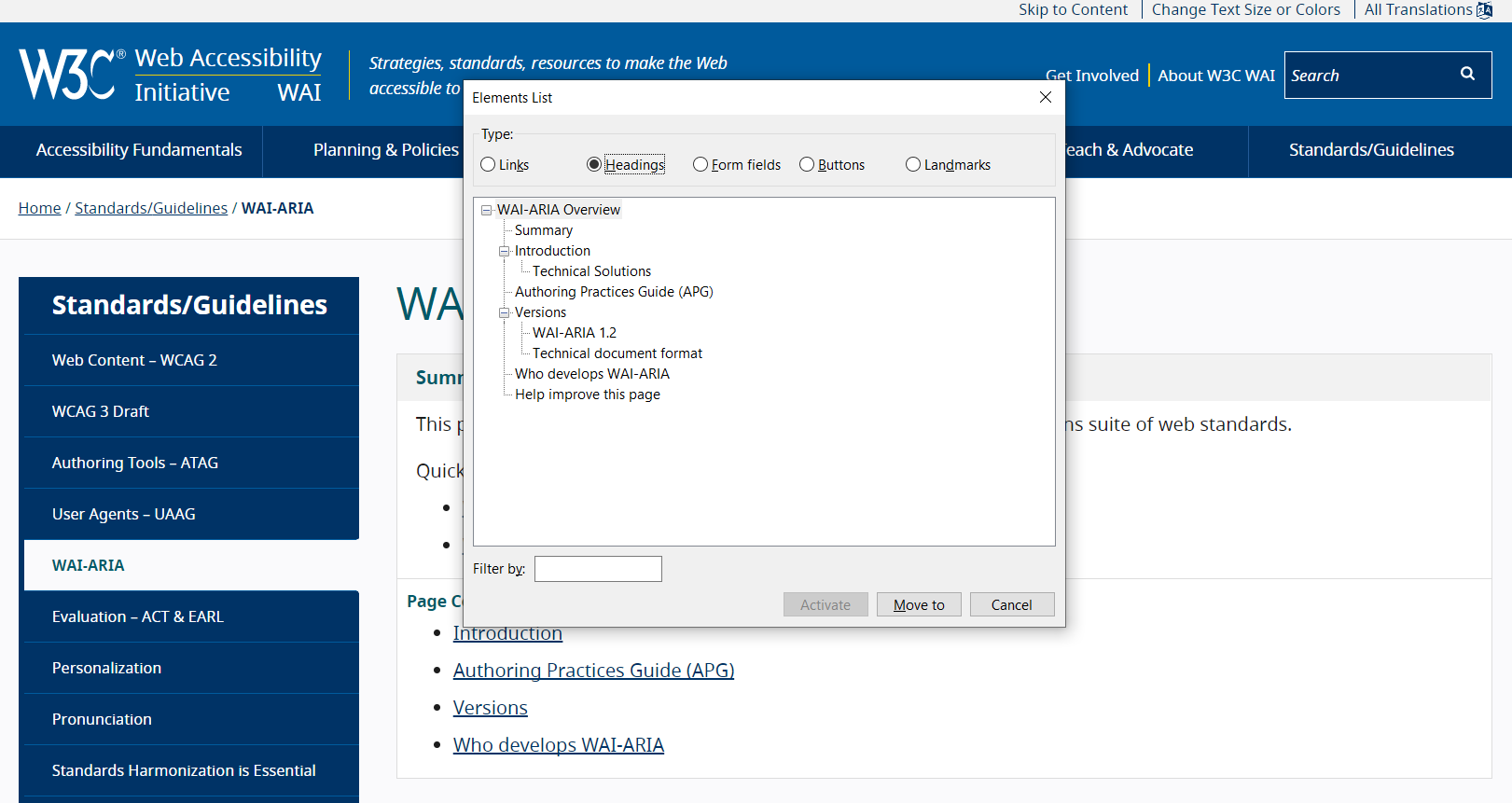Viewport: 1512px width, 803px height.
Task: Select Technical Solutions heading in tree
Action: click(x=591, y=271)
